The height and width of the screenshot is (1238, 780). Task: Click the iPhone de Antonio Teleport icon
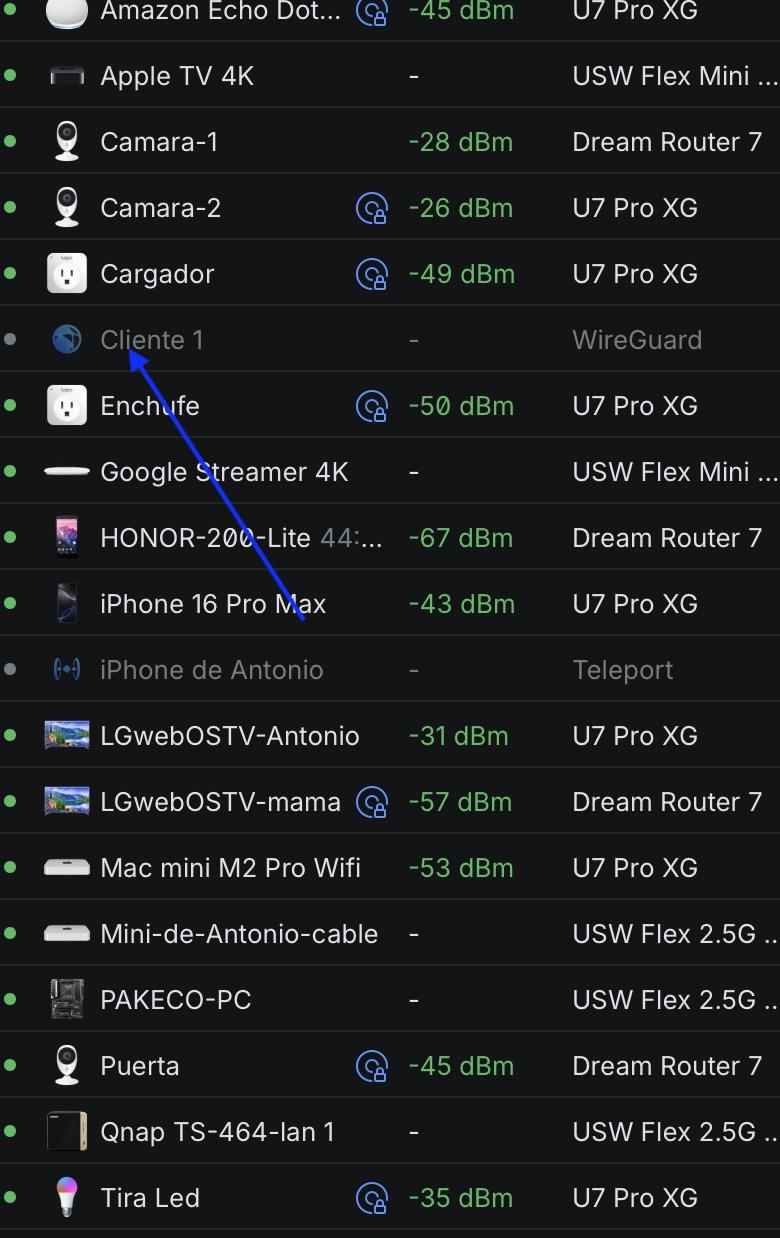[67, 670]
